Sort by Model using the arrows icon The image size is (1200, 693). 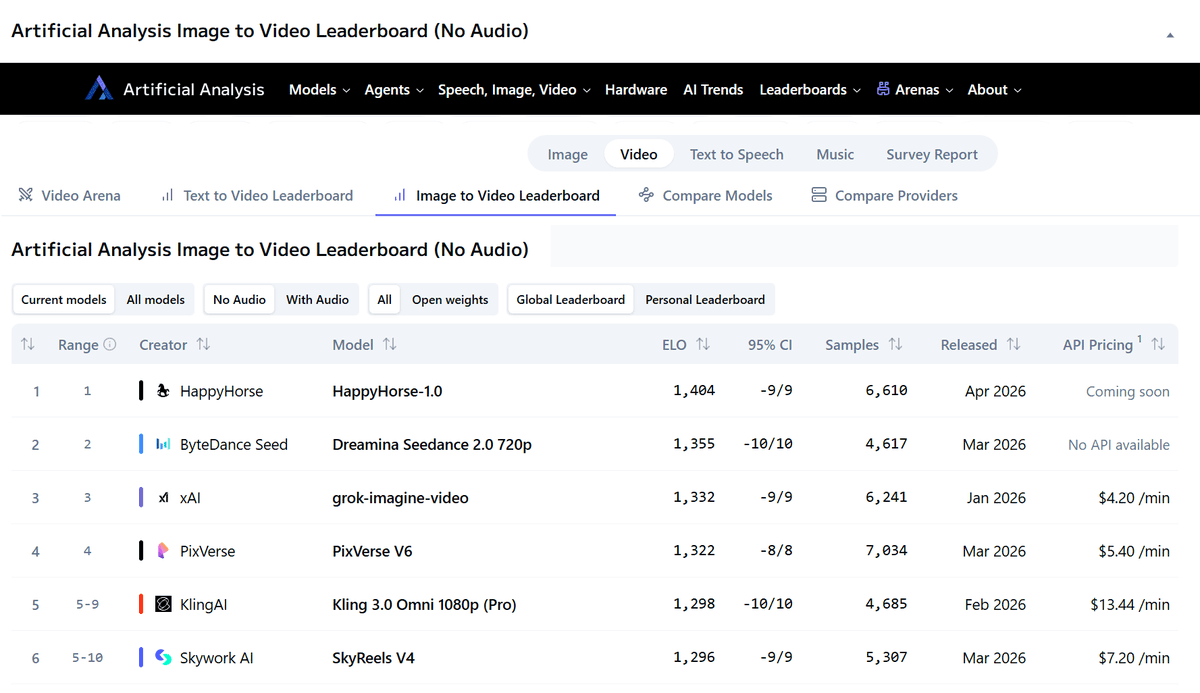(x=389, y=344)
